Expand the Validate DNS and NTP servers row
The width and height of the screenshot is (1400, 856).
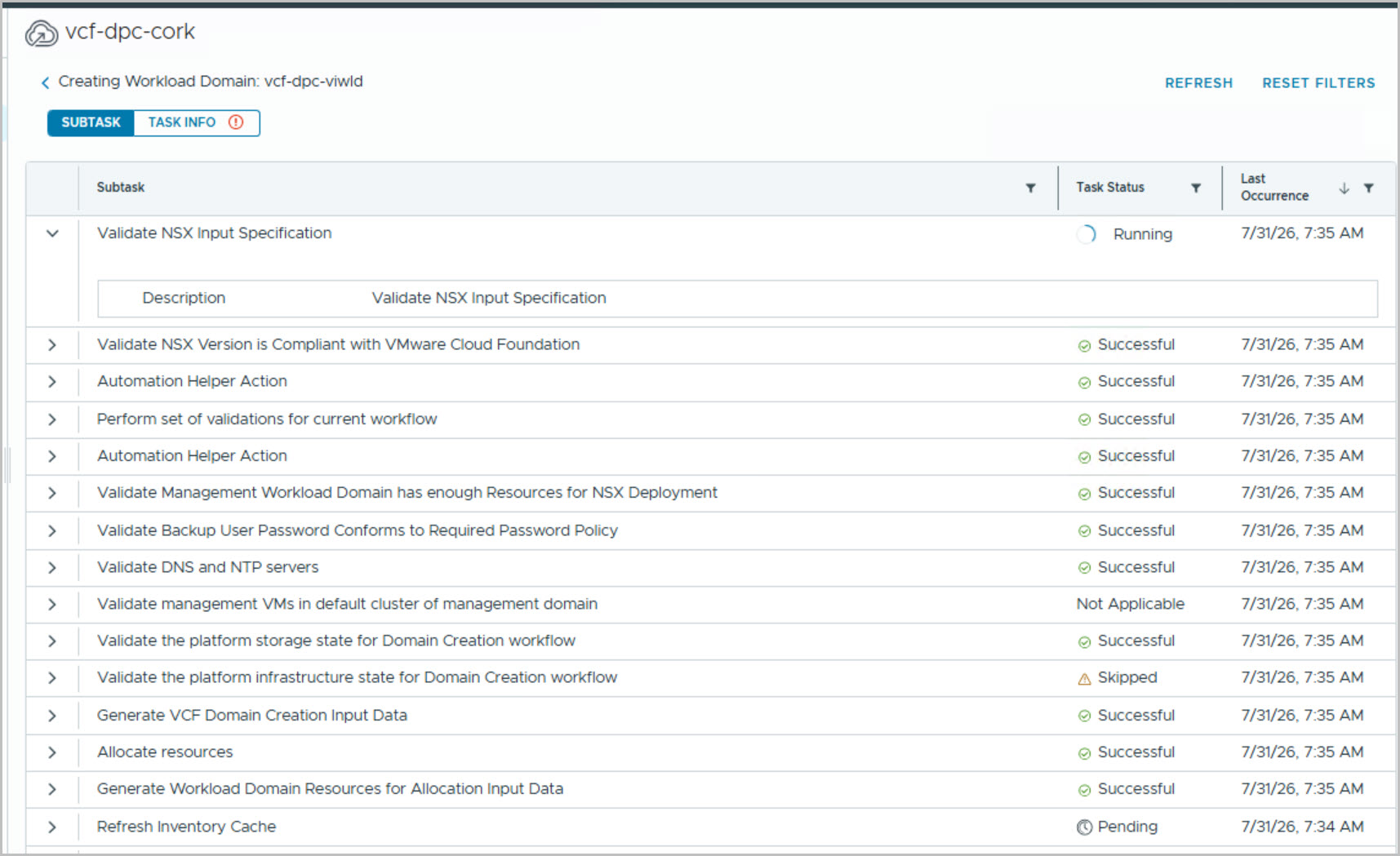(x=52, y=567)
